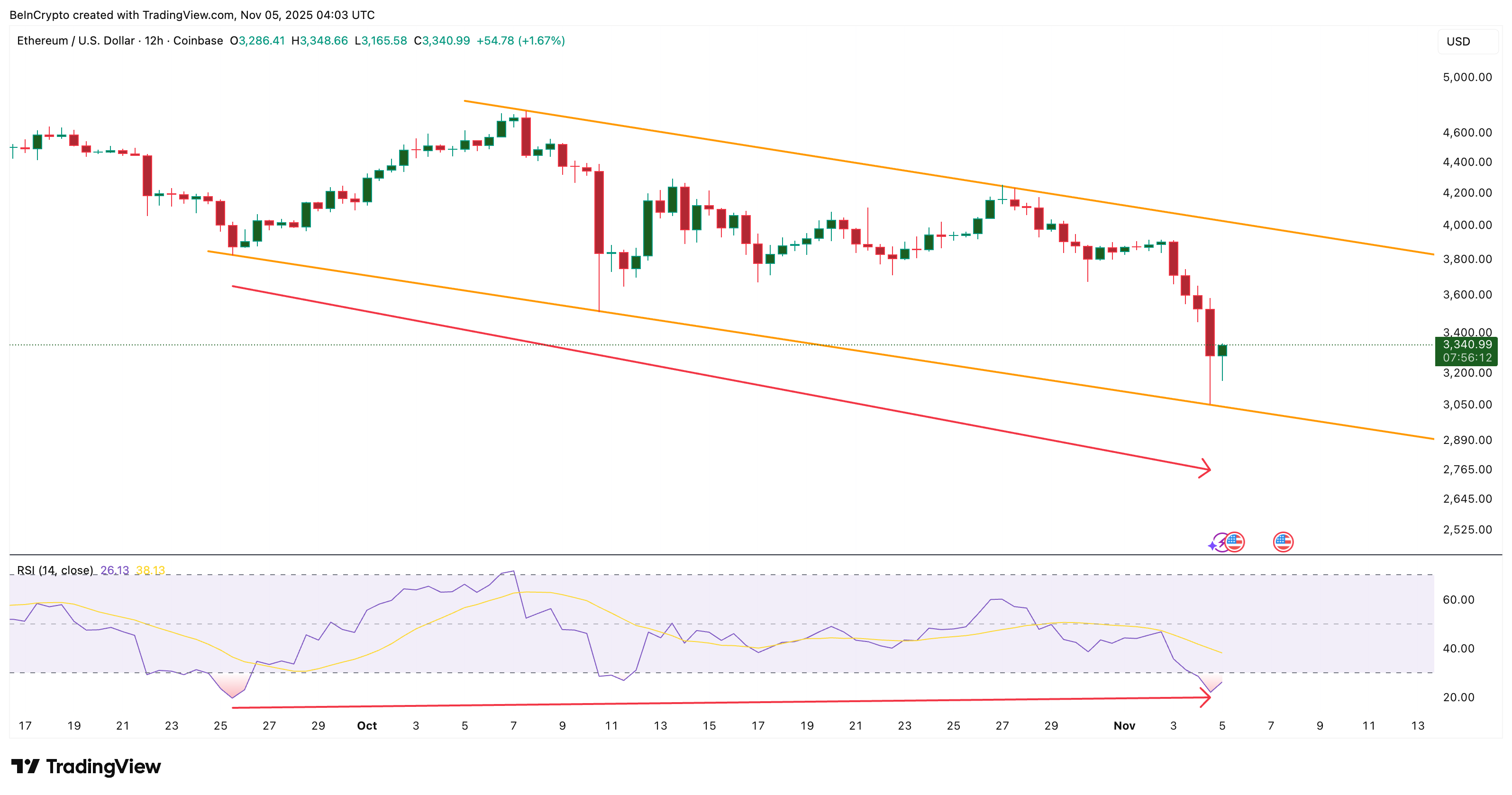This screenshot has width=1512, height=795.
Task: Expand the RSI indicator value 26.13 options
Action: click(115, 569)
